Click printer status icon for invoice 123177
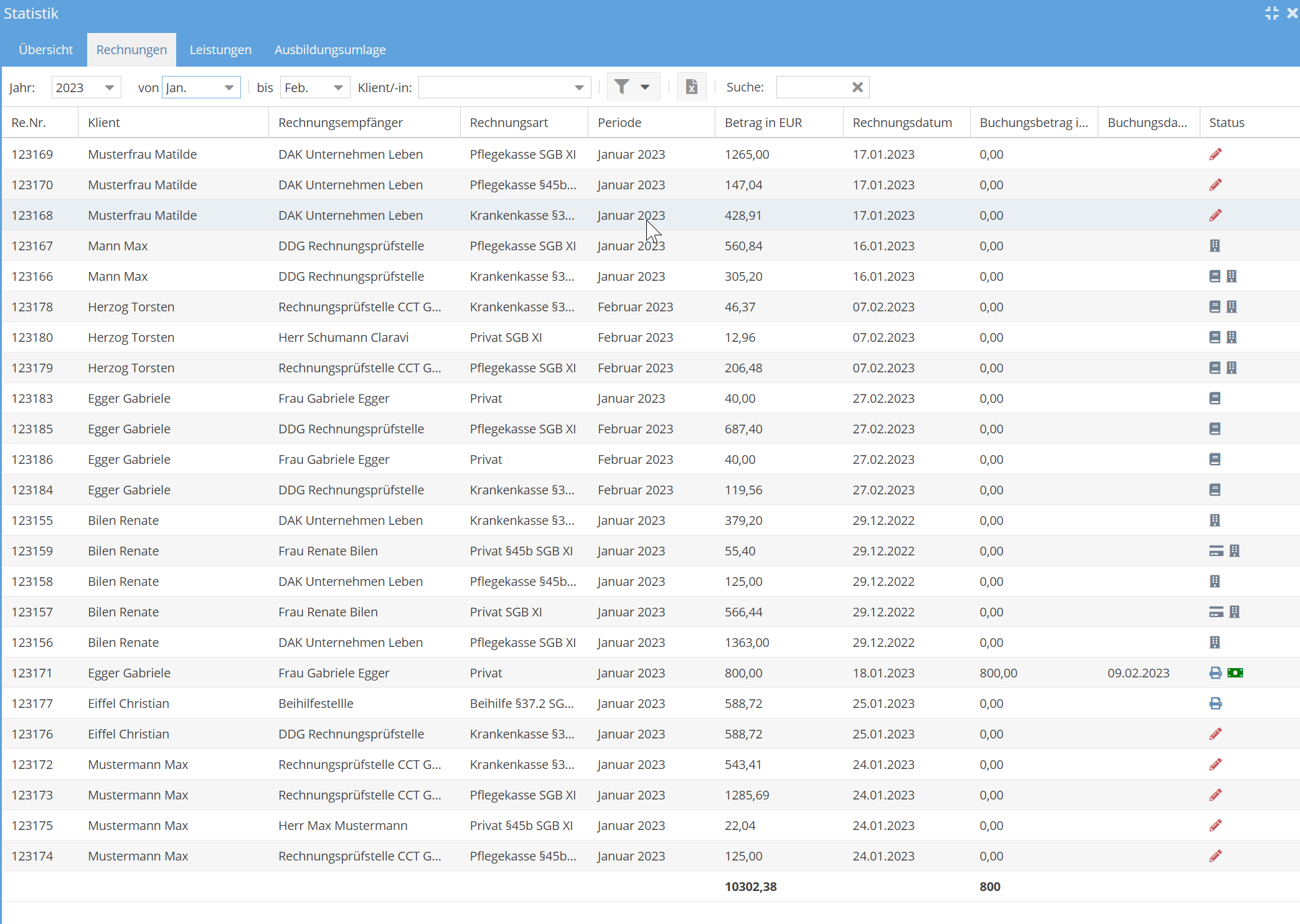1300x924 pixels. (1215, 704)
